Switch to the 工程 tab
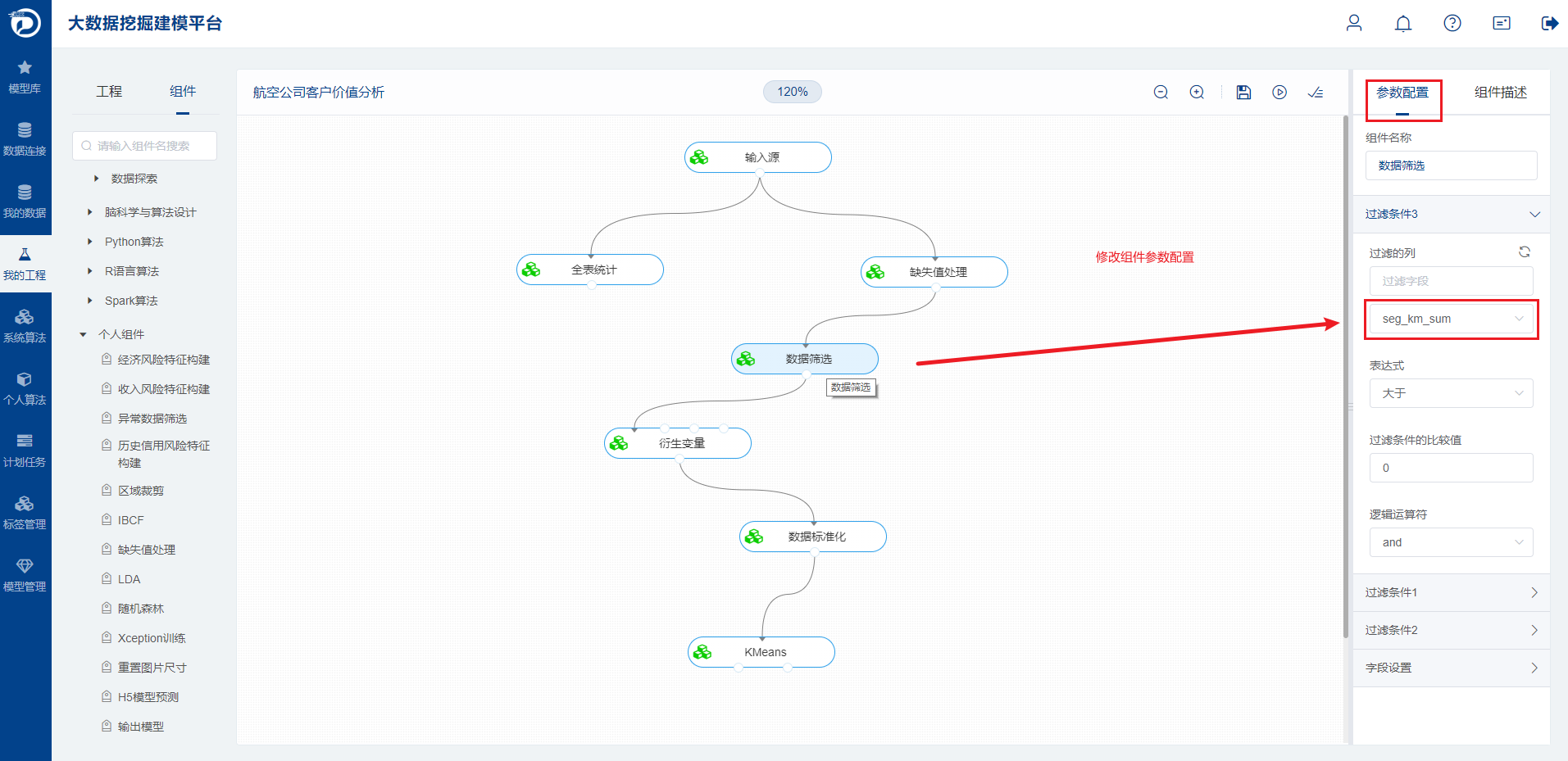The image size is (1568, 761). (x=109, y=92)
